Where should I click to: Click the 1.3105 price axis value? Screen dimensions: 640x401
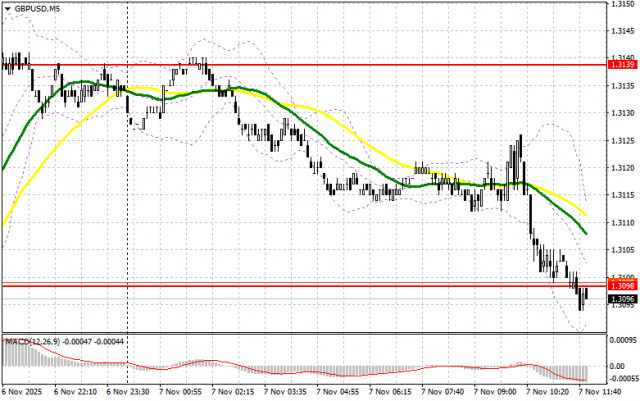622,250
